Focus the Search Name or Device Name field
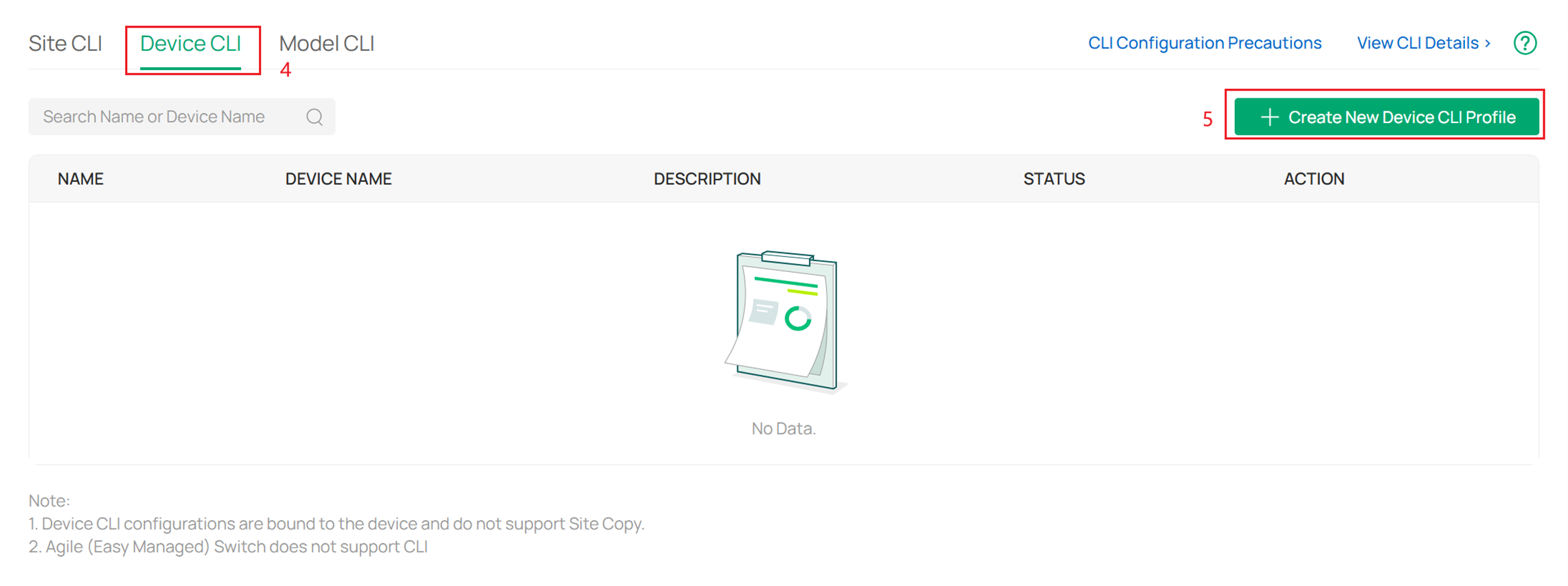The width and height of the screenshot is (1568, 586). click(x=165, y=117)
